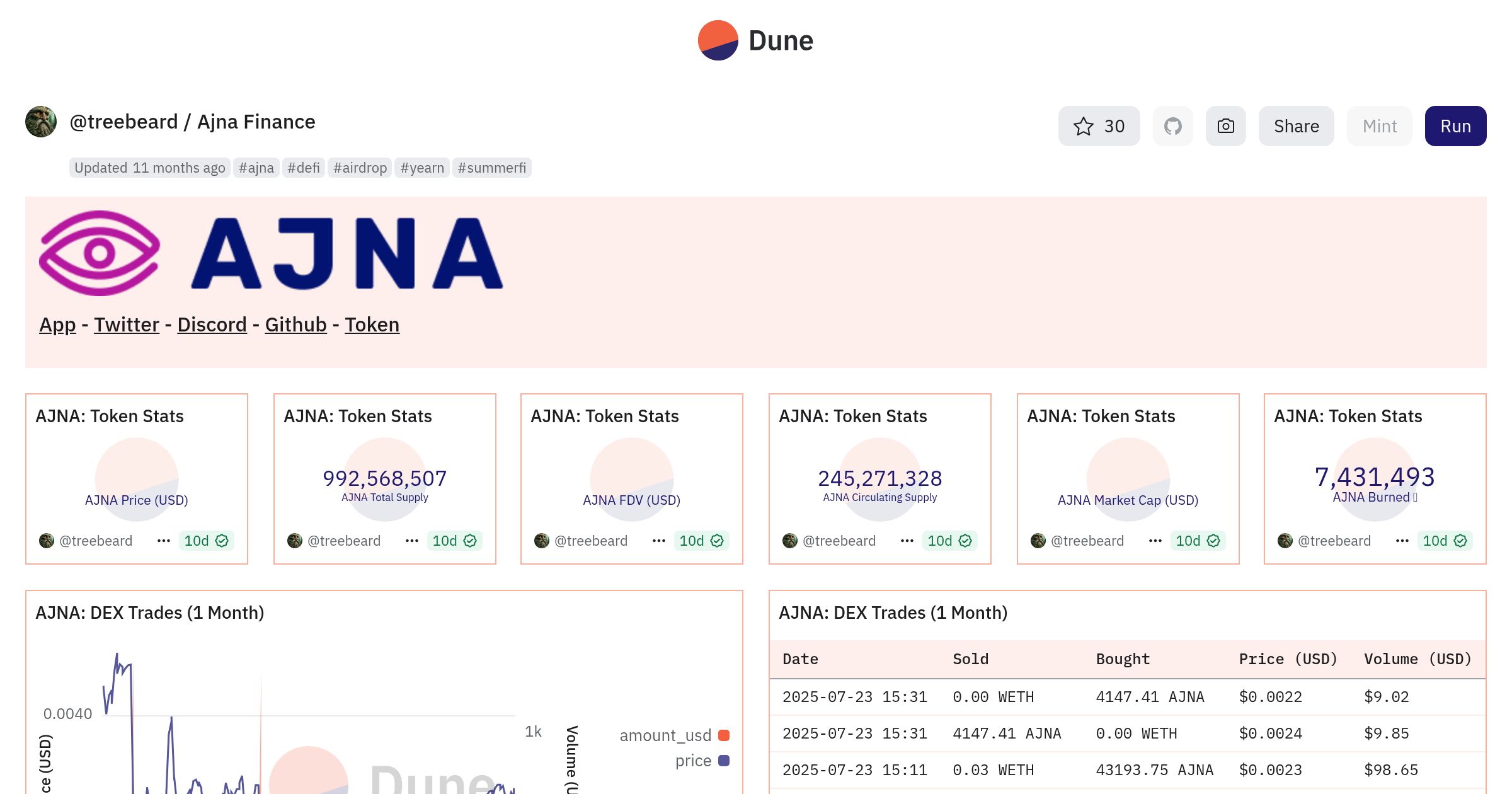1512x794 pixels.
Task: Select the 992,568,507 total supply value
Action: click(384, 478)
